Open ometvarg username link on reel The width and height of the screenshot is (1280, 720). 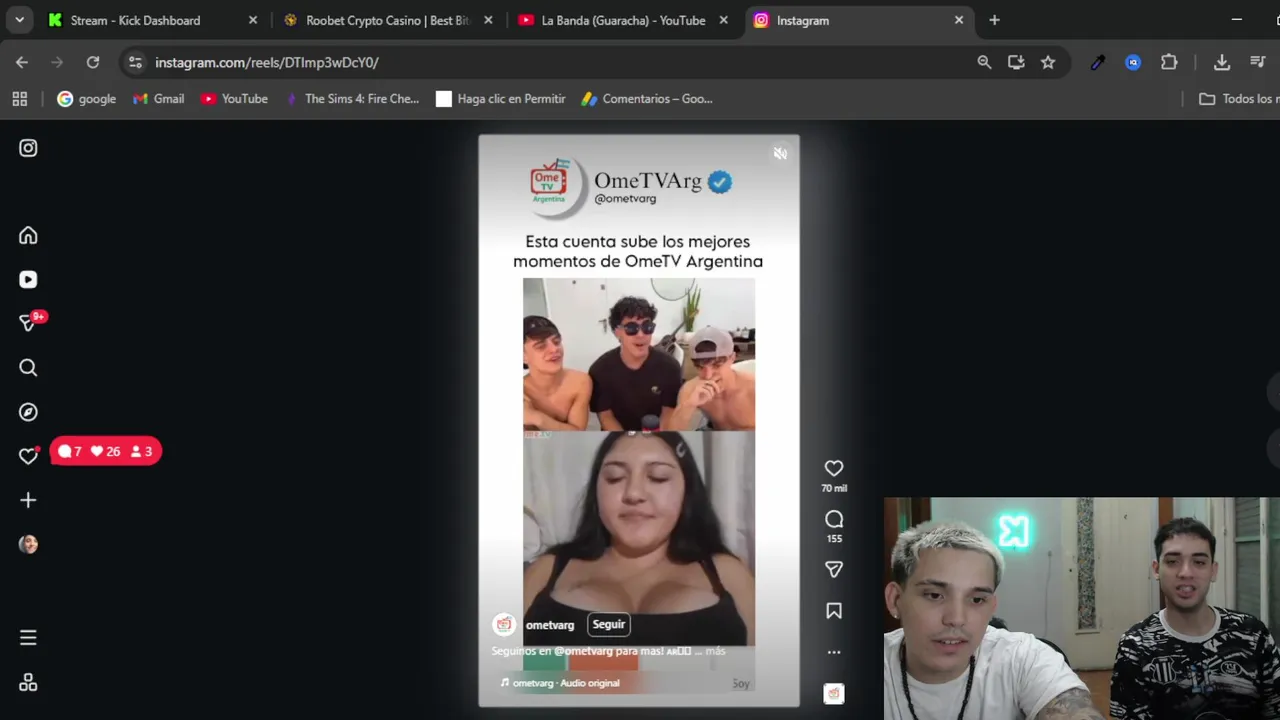(550, 625)
